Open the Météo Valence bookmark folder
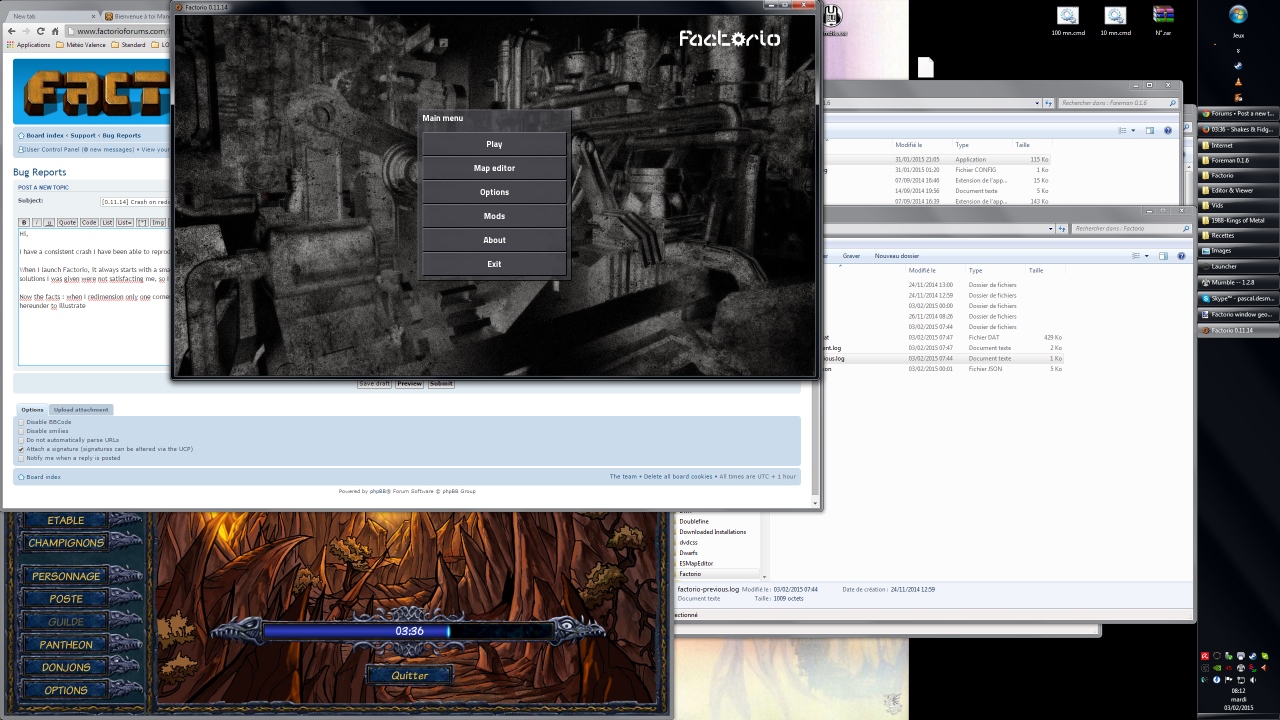 tap(81, 45)
